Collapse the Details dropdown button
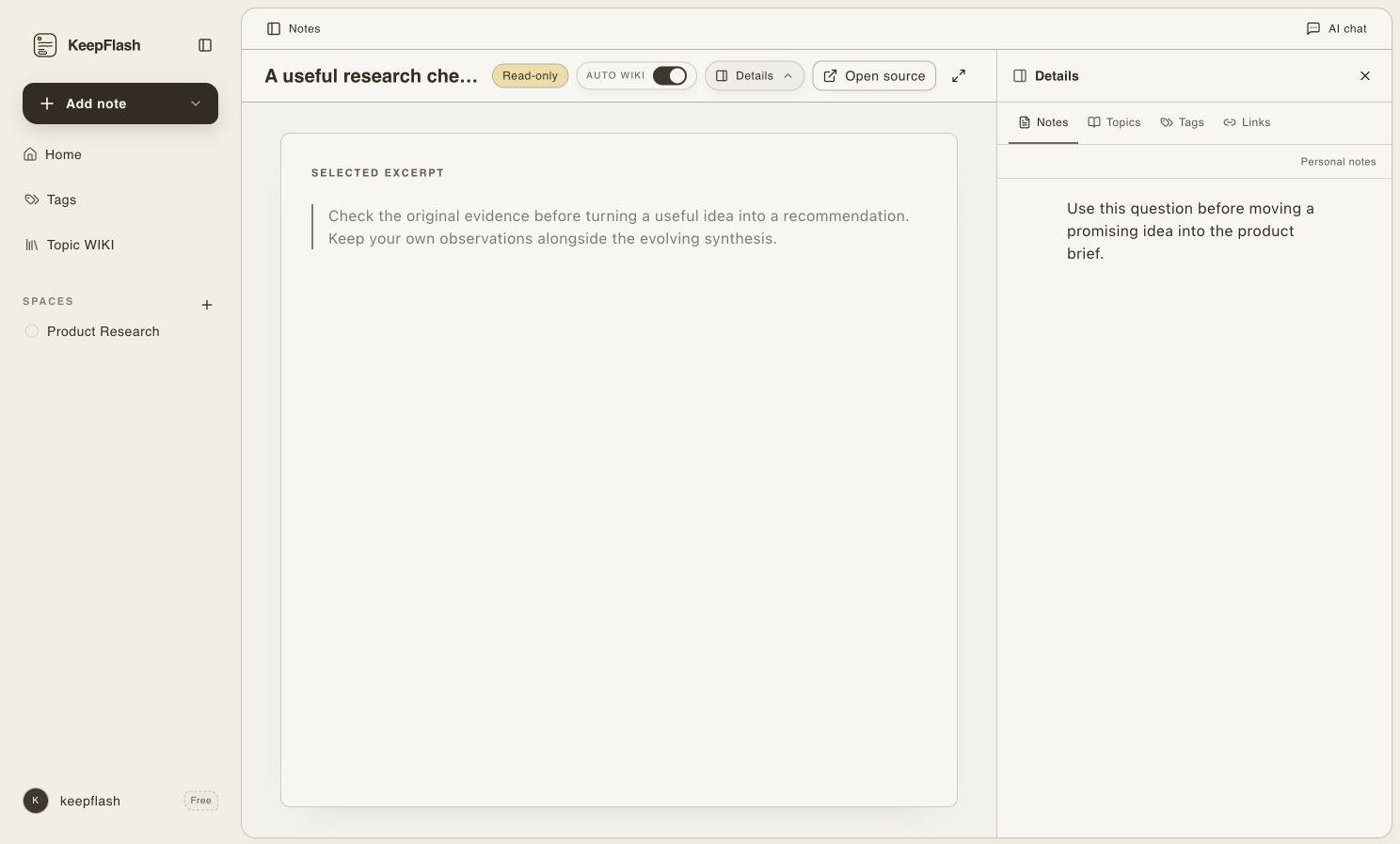 point(755,76)
